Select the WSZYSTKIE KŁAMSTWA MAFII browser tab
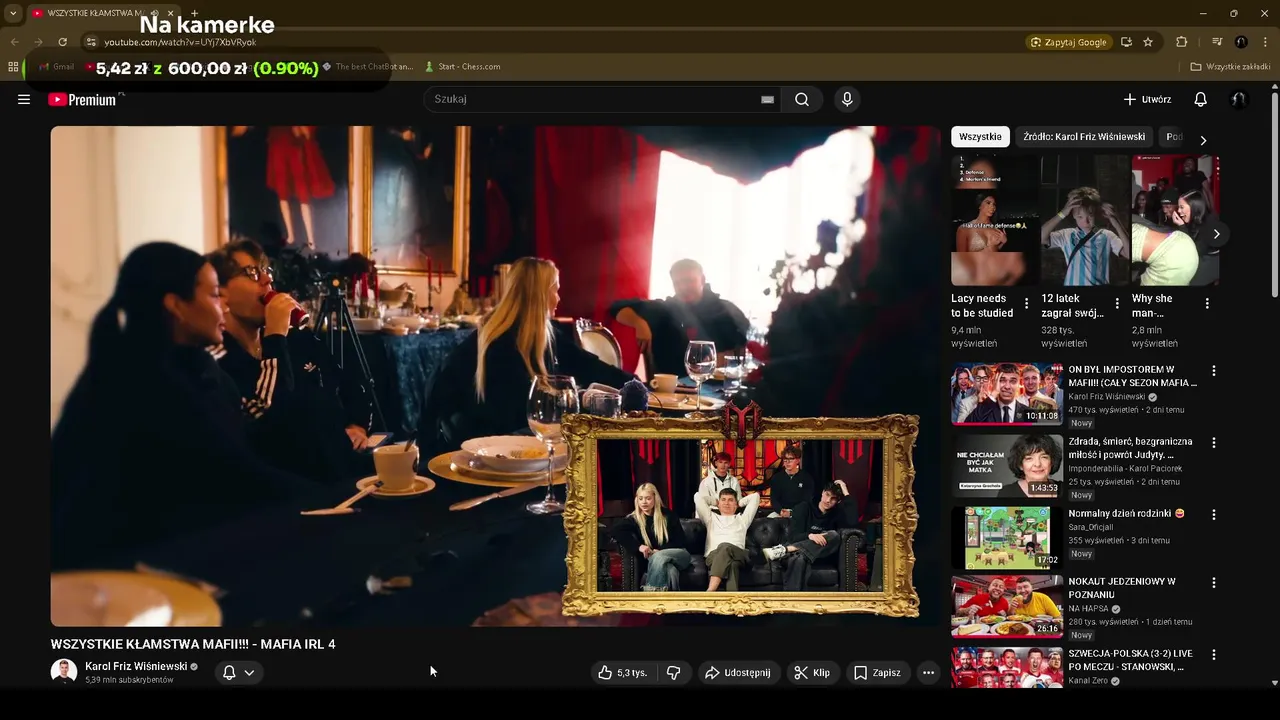1280x720 pixels. [93, 13]
